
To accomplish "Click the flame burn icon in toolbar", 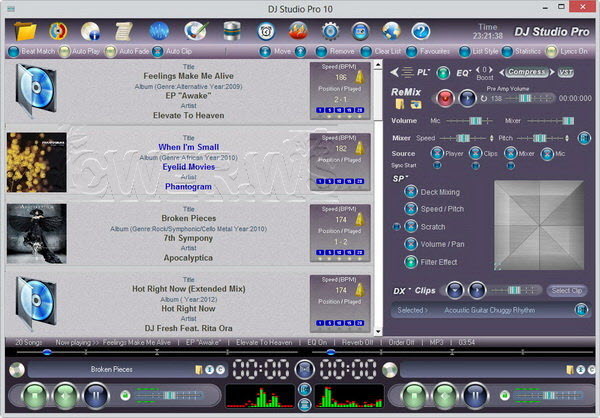I will tap(298, 29).
